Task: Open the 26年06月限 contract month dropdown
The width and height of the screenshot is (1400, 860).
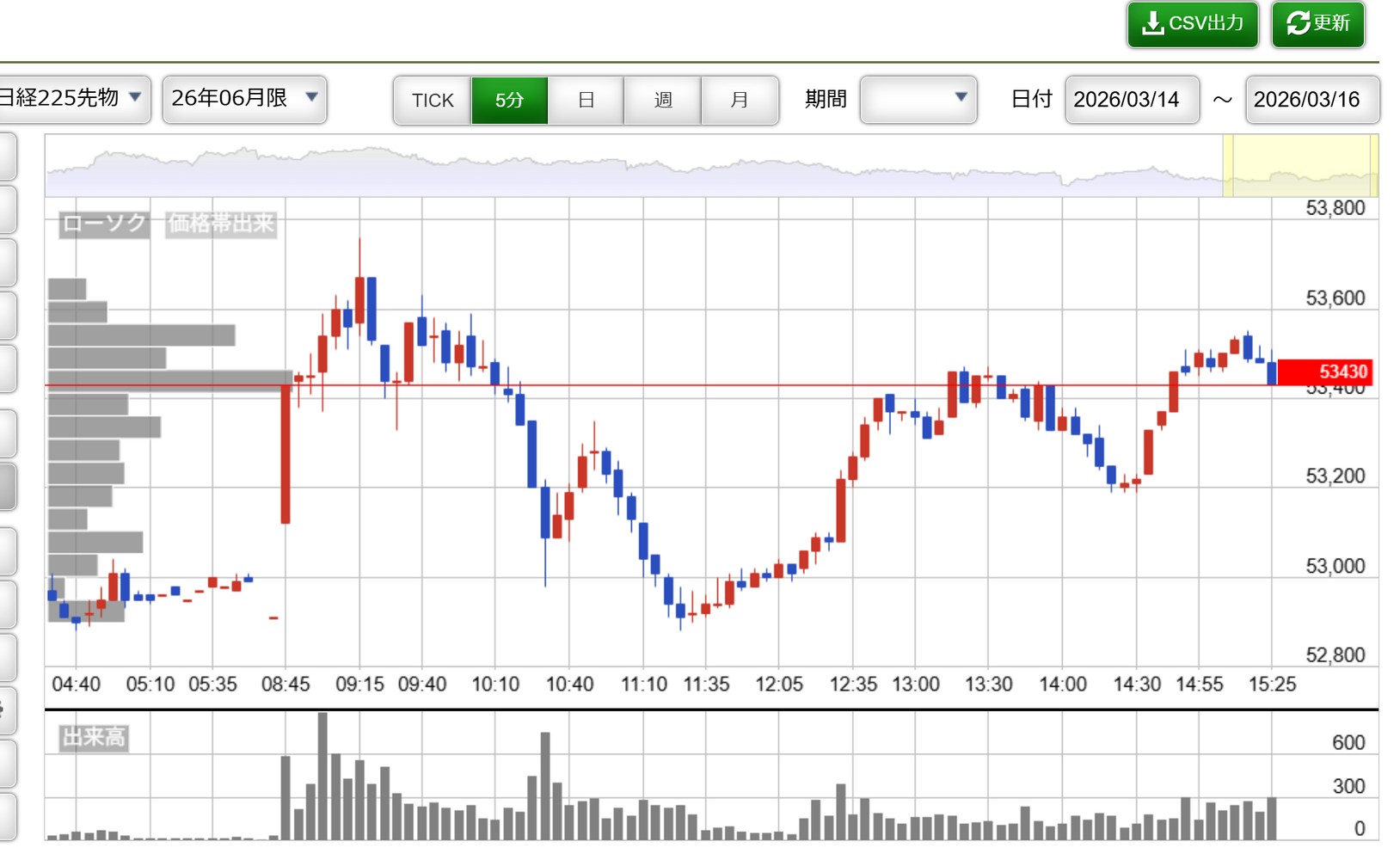Action: (244, 99)
